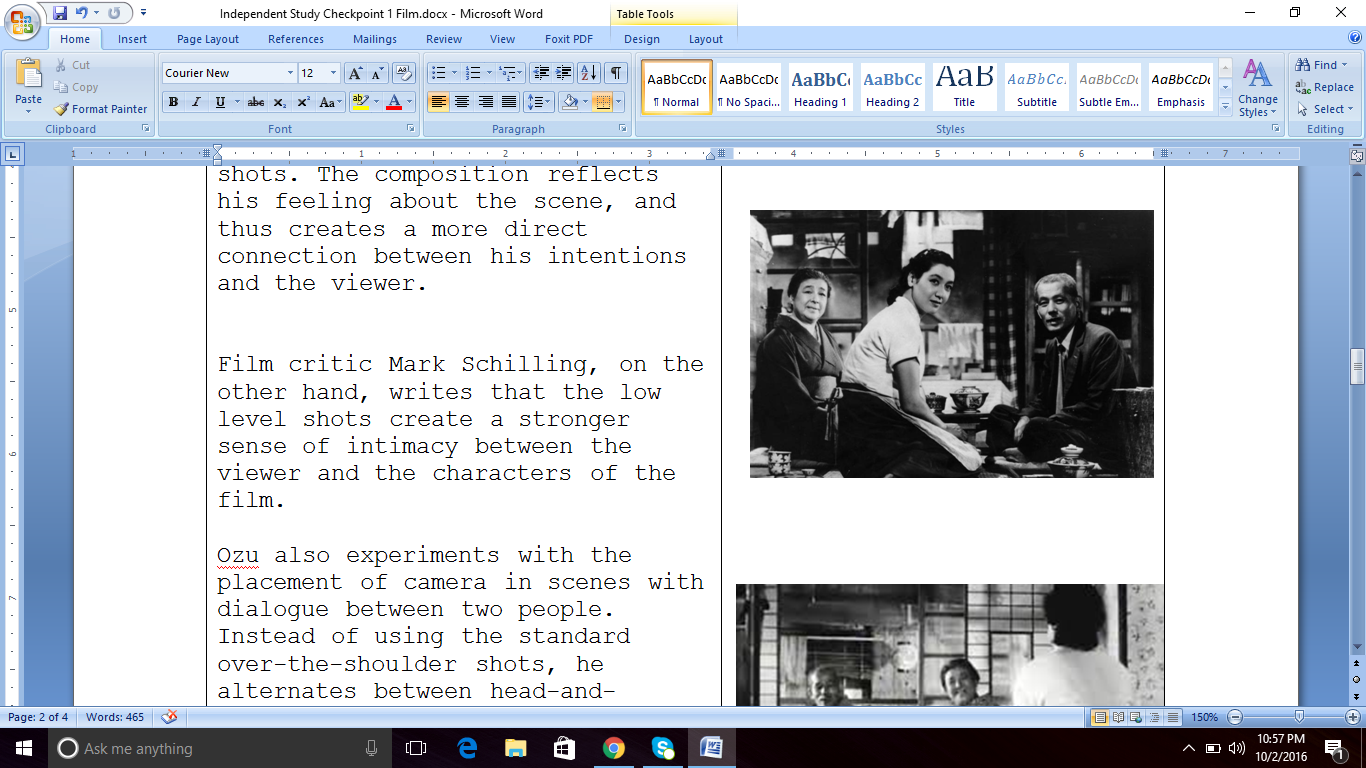Open Change Styles menu

(x=1257, y=88)
